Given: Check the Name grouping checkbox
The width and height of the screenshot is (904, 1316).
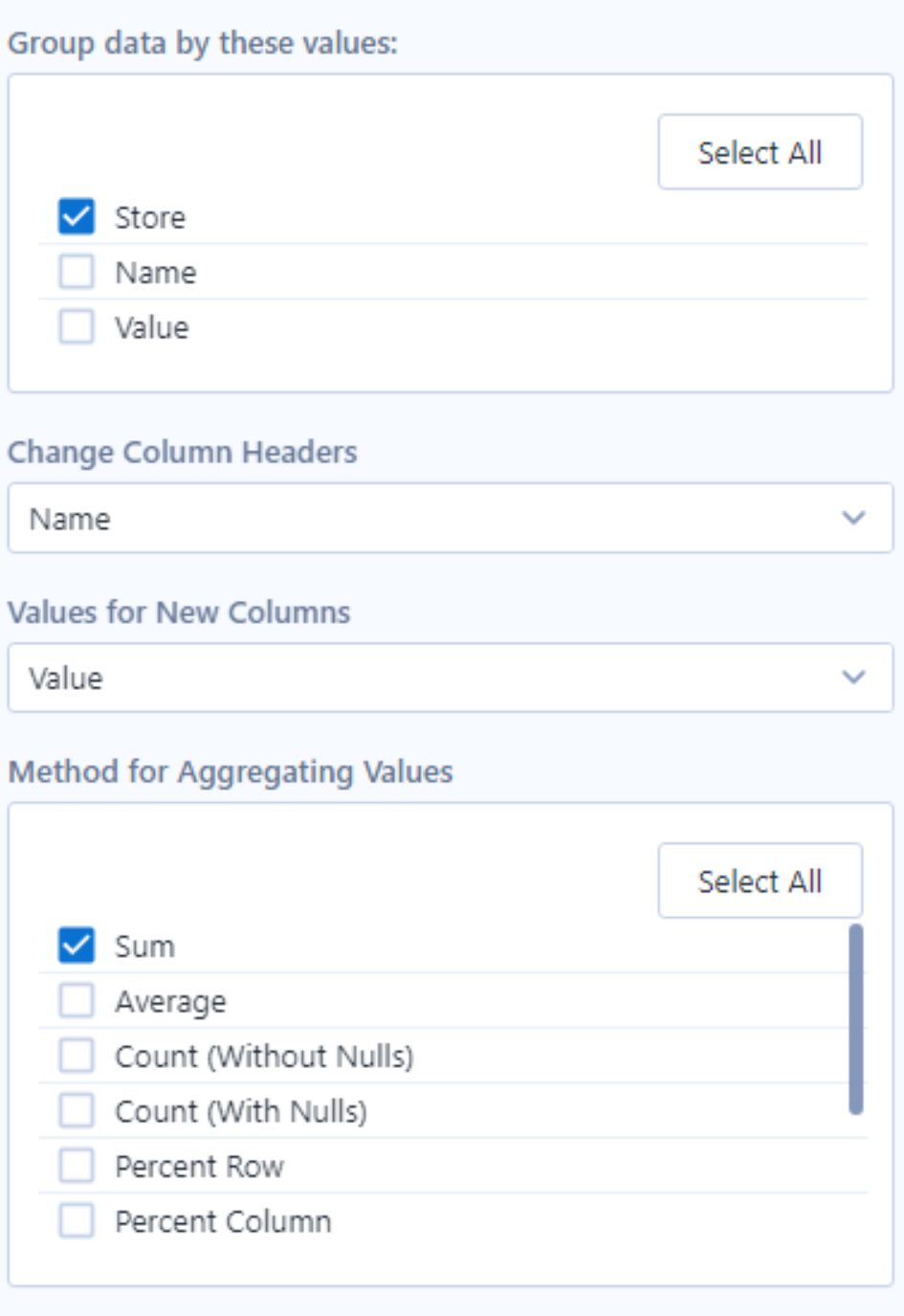Looking at the screenshot, I should (77, 272).
